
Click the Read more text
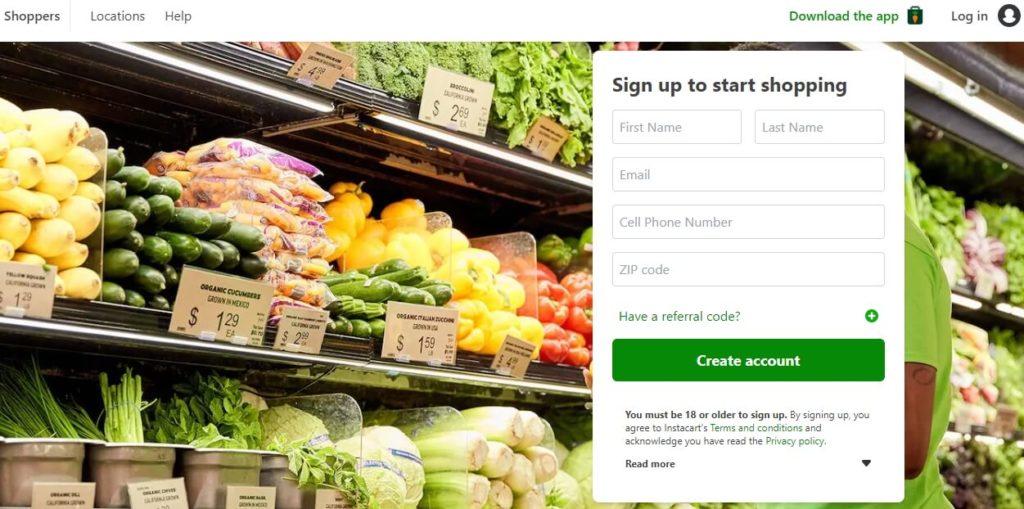click(x=650, y=464)
